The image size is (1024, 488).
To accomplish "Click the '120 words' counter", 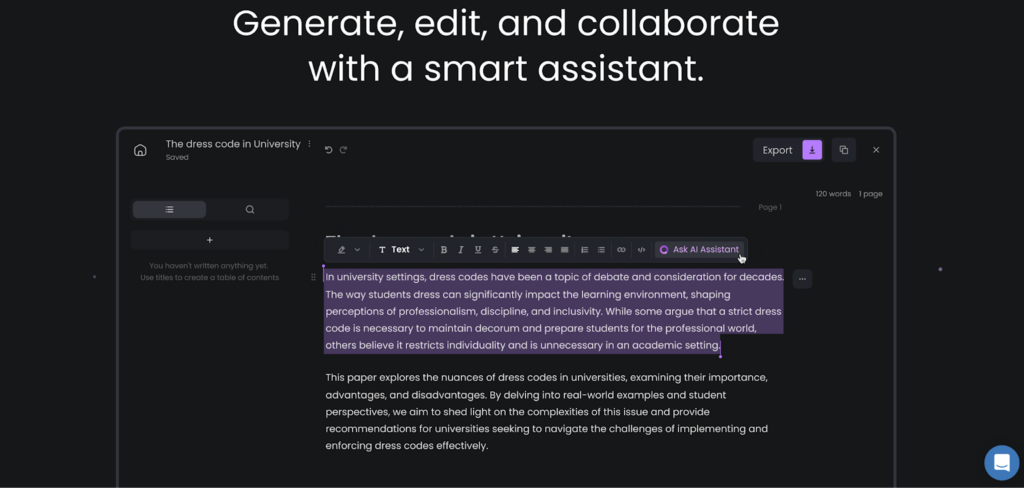I will (833, 194).
